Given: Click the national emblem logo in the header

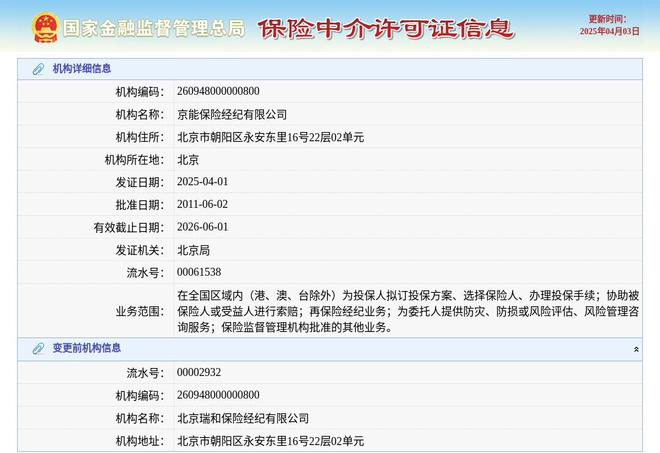Looking at the screenshot, I should [x=45, y=27].
